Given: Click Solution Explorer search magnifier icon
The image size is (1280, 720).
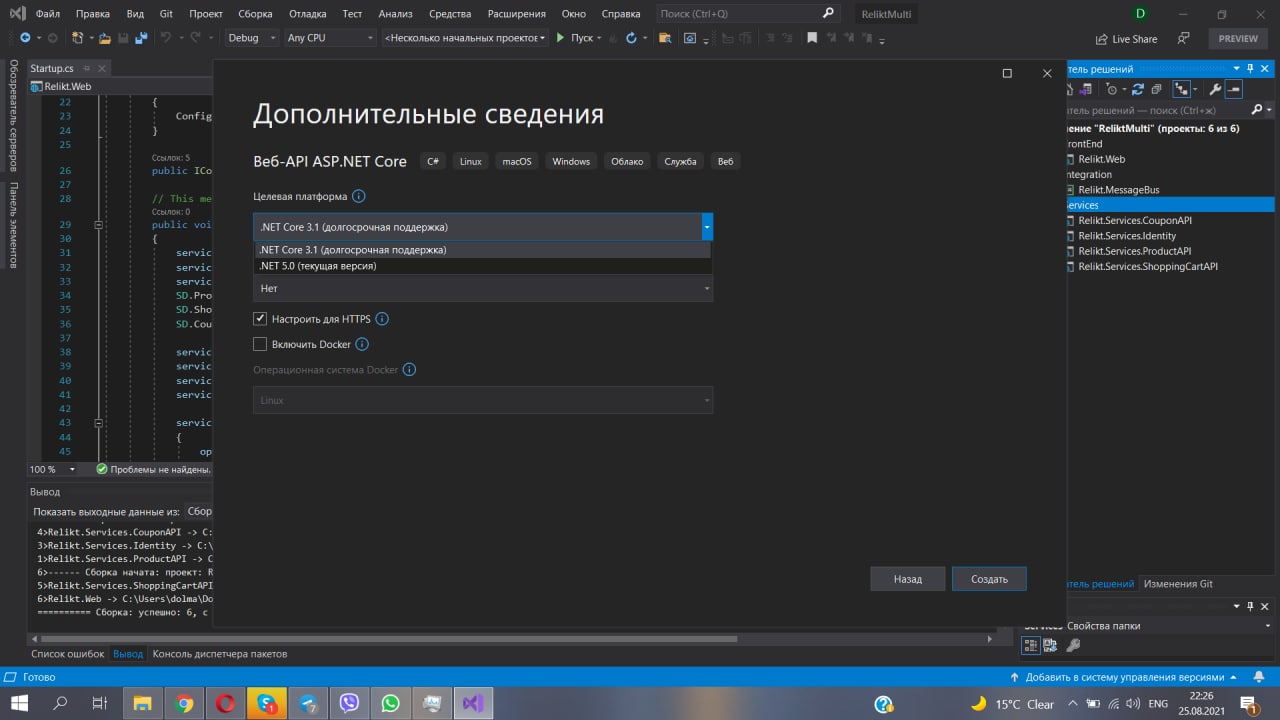Looking at the screenshot, I should click(x=1257, y=110).
